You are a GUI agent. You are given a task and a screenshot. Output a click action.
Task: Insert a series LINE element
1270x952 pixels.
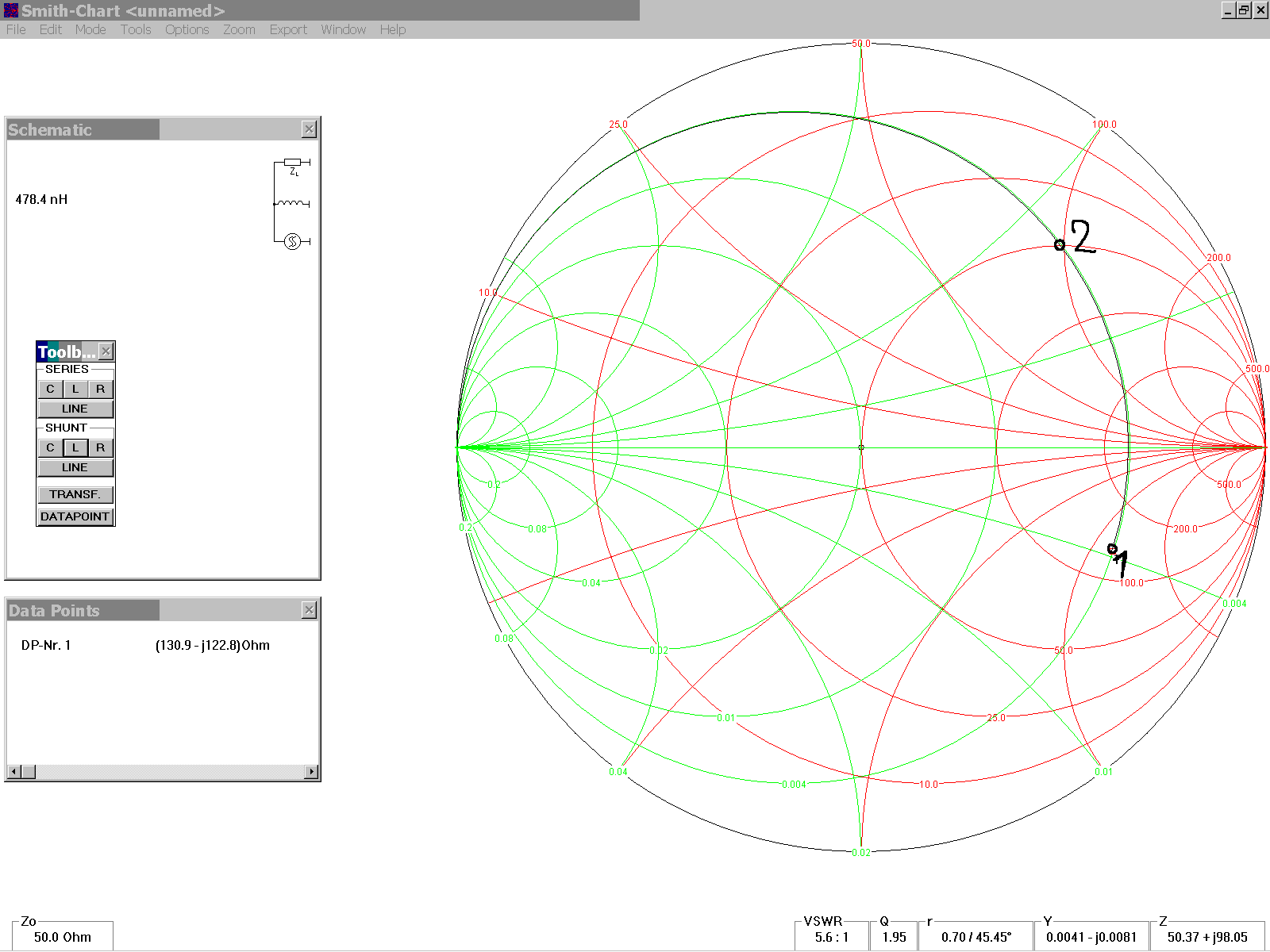75,409
